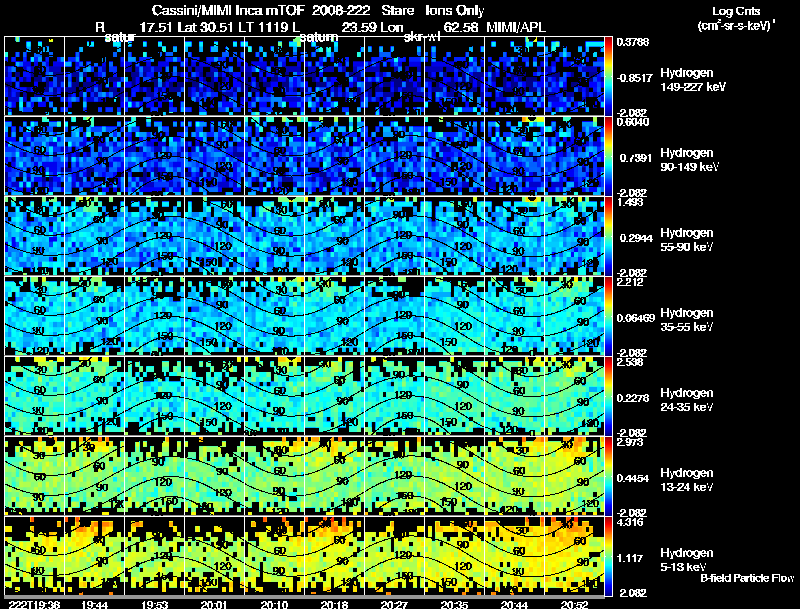Click the 2.538 colorbar maximum value
The height and width of the screenshot is (609, 800).
click(630, 362)
